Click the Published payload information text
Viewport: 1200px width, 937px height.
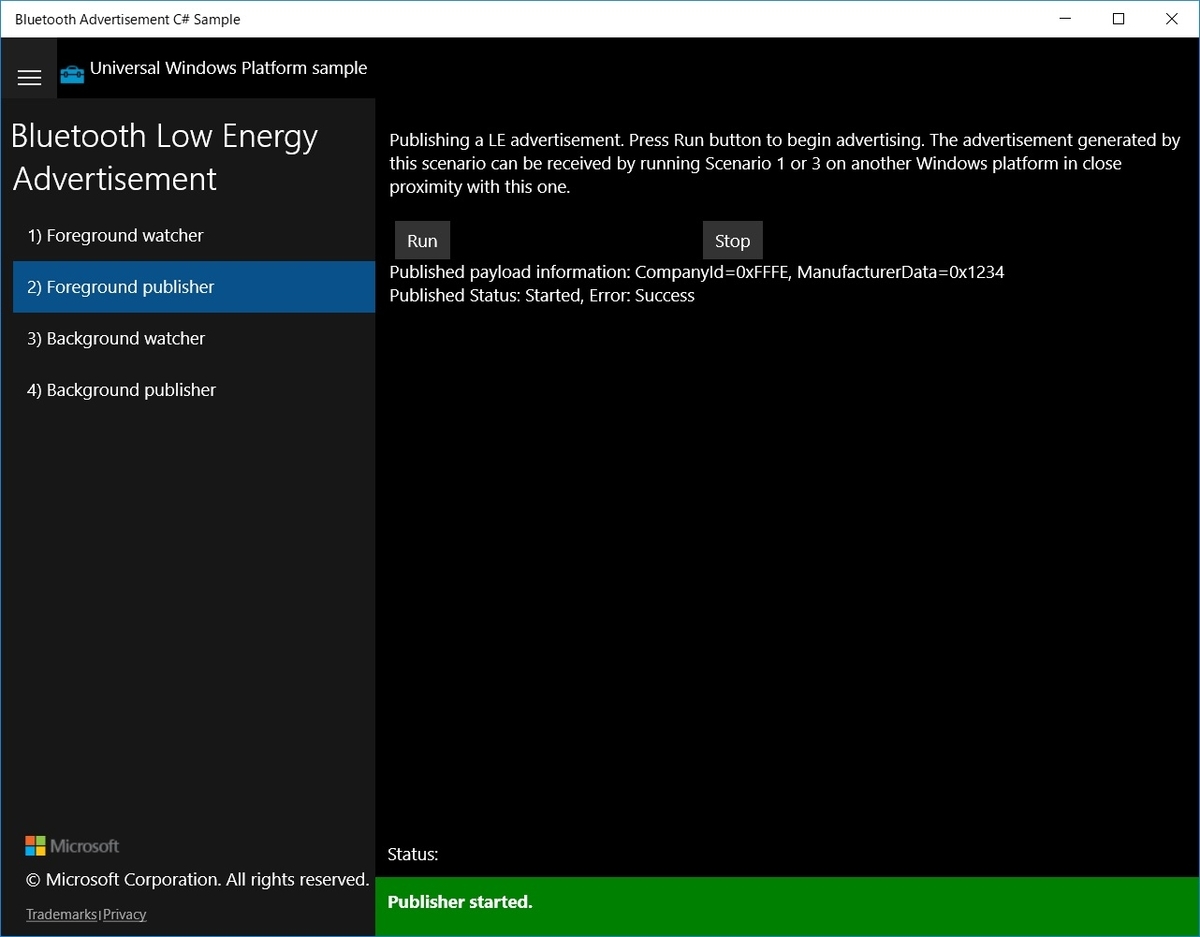click(x=696, y=272)
